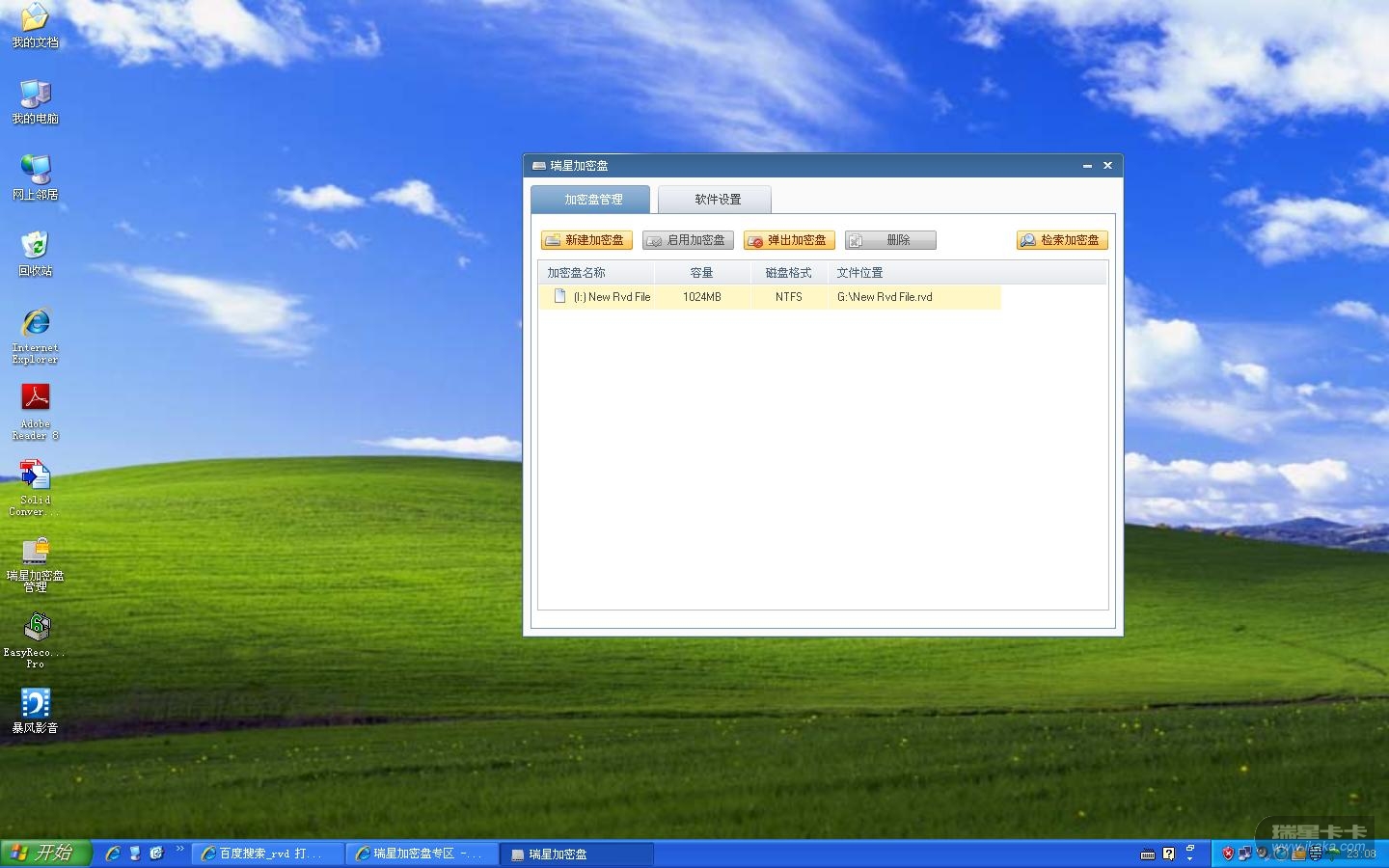Click the 1024MB capacity cell

point(702,297)
